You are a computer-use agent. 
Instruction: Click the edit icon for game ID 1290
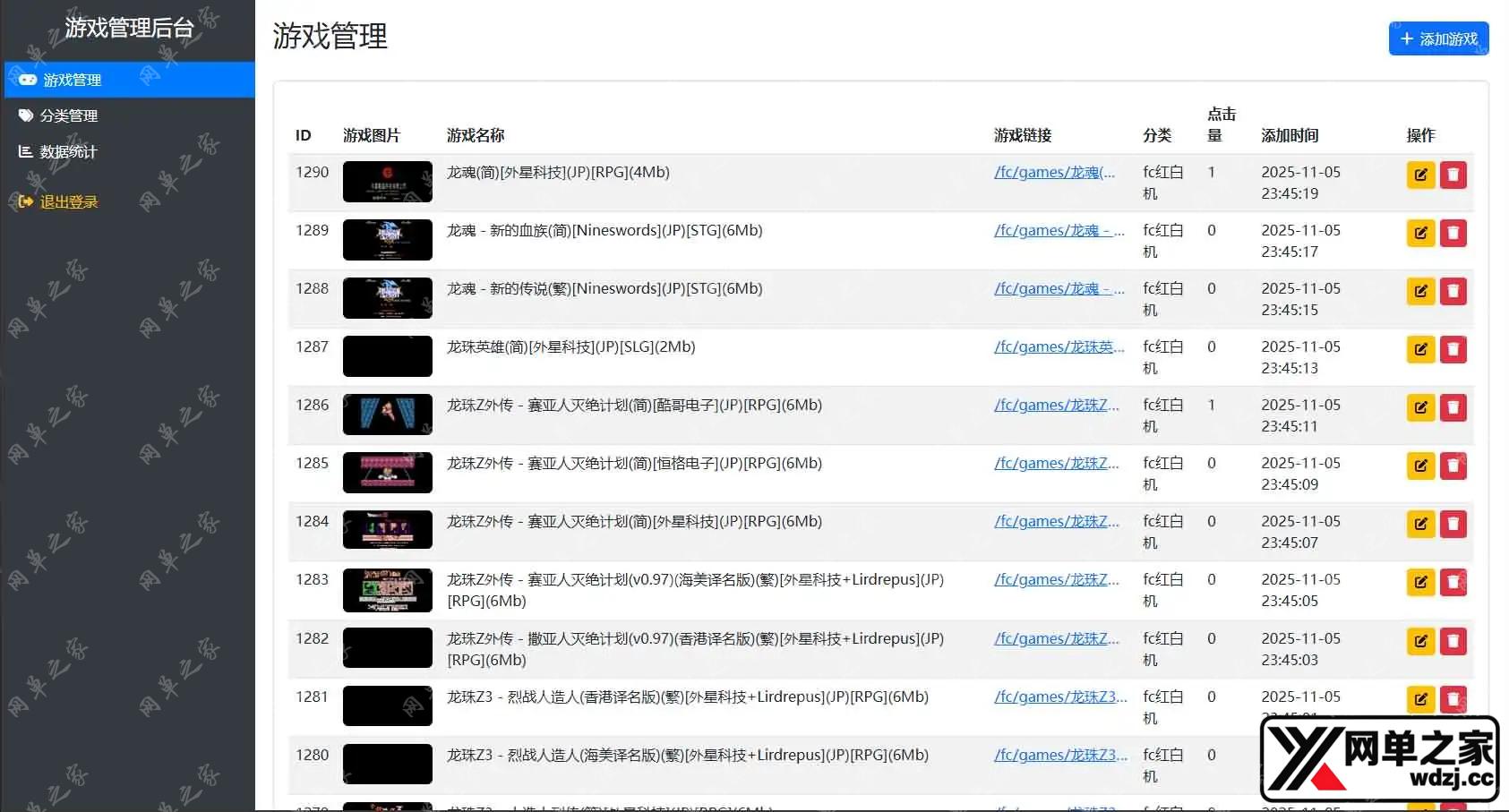pyautogui.click(x=1420, y=175)
